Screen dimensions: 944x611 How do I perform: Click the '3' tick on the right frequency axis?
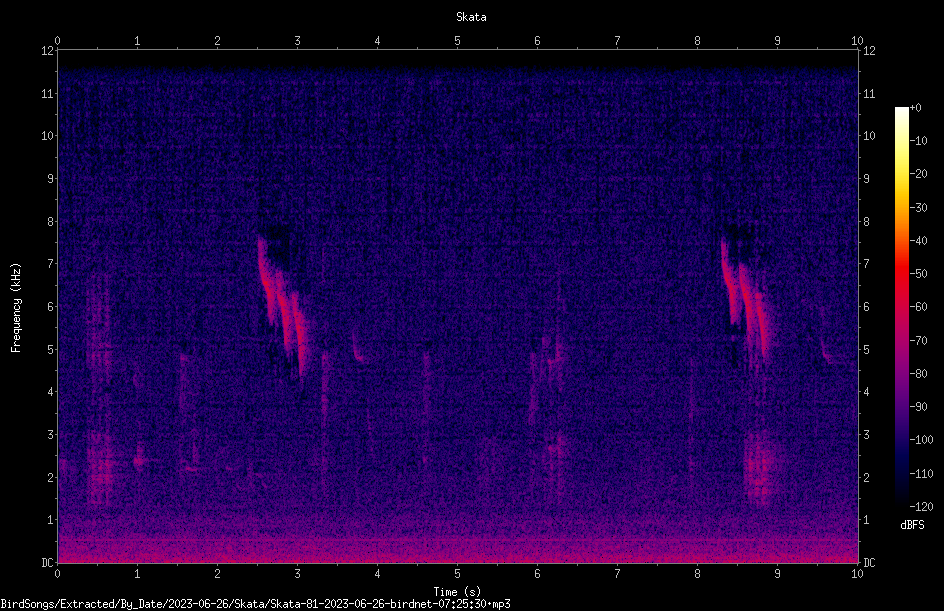(866, 435)
